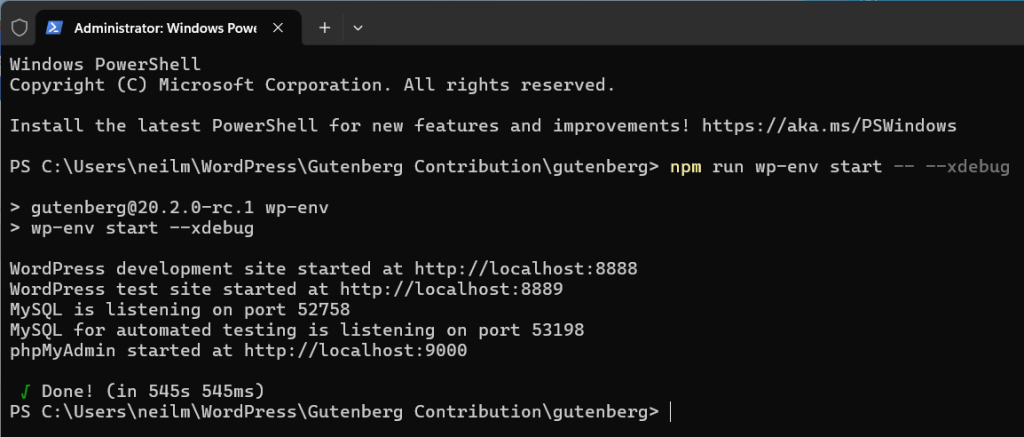Select the Administrator: Windows PowerShell tab title
1024x437 pixels.
coord(166,28)
